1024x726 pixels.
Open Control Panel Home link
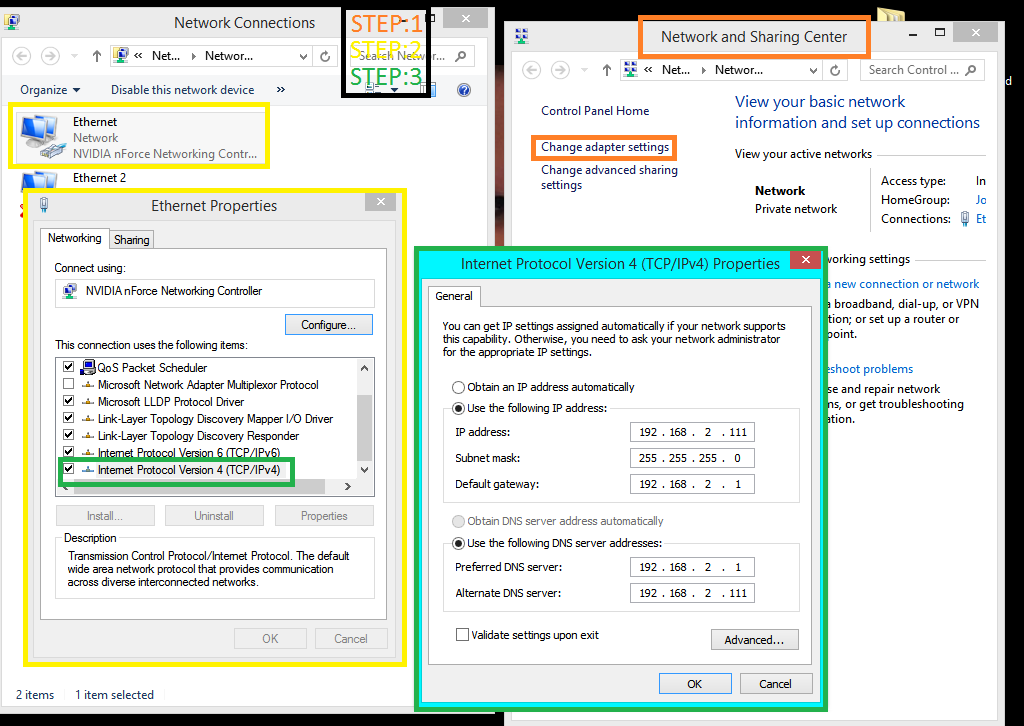(595, 111)
